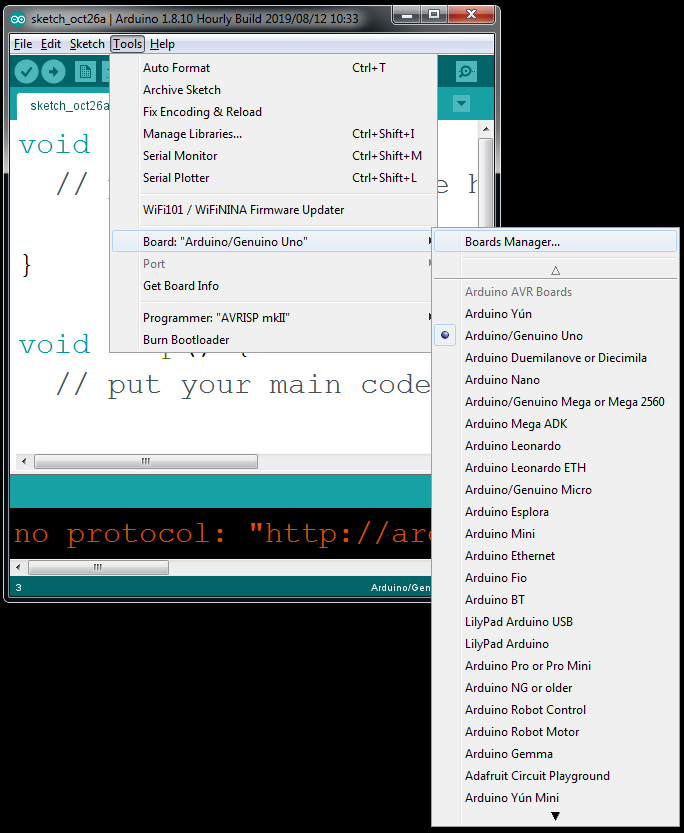Select LilyPad Arduino USB board

tap(557, 622)
